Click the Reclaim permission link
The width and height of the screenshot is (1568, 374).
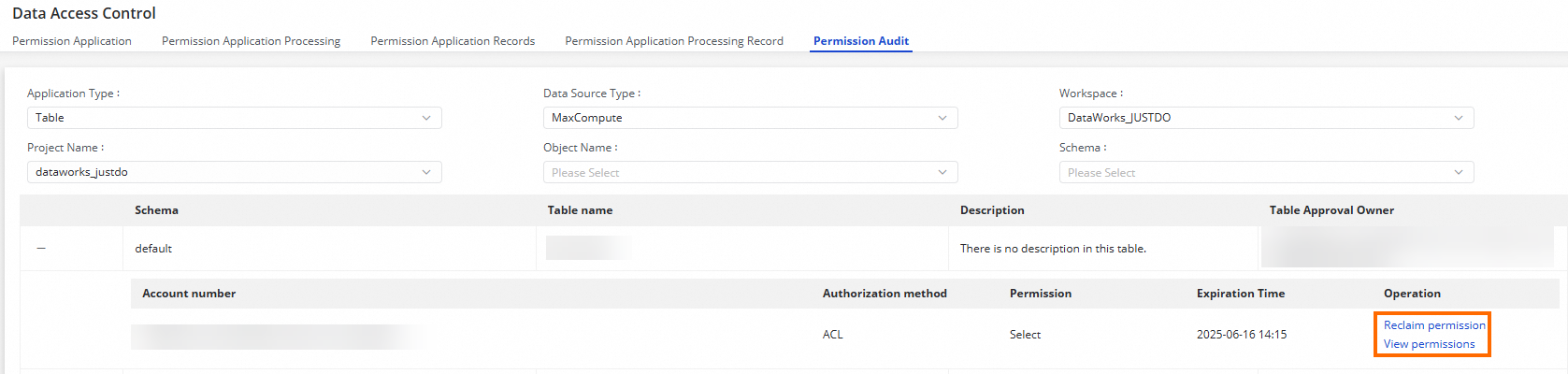tap(1434, 325)
